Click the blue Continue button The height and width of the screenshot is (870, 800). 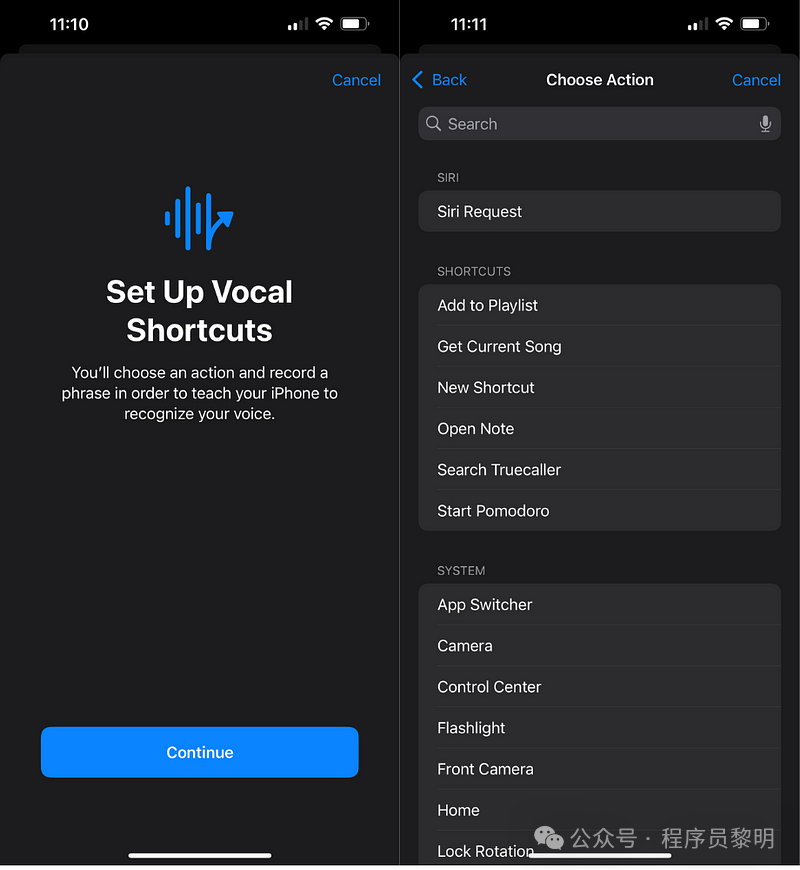point(200,752)
